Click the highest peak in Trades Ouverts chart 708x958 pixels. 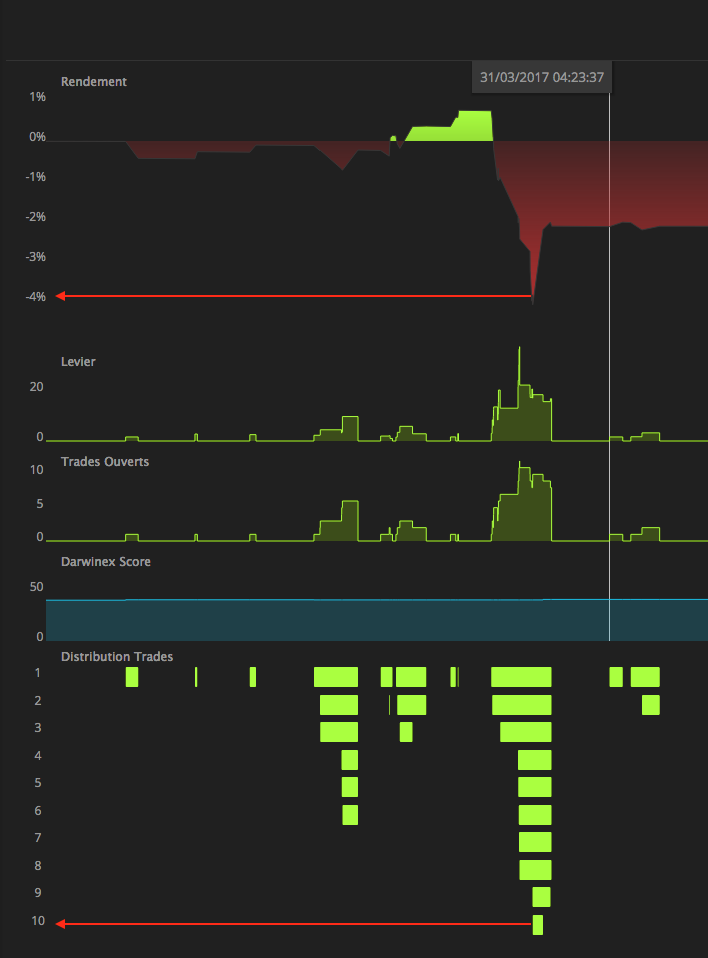519,466
